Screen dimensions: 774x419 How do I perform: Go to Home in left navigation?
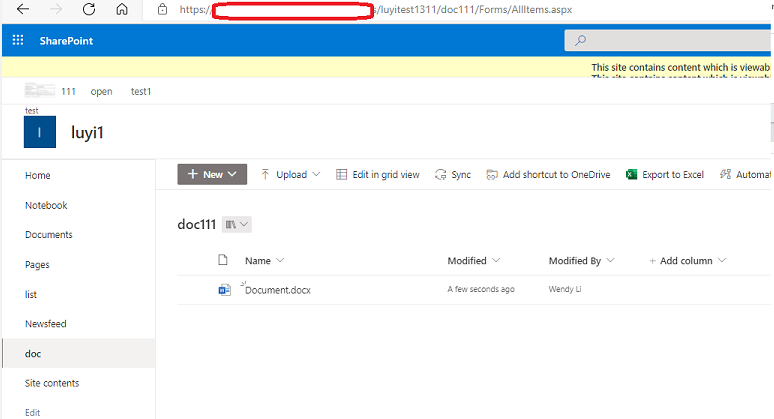38,176
